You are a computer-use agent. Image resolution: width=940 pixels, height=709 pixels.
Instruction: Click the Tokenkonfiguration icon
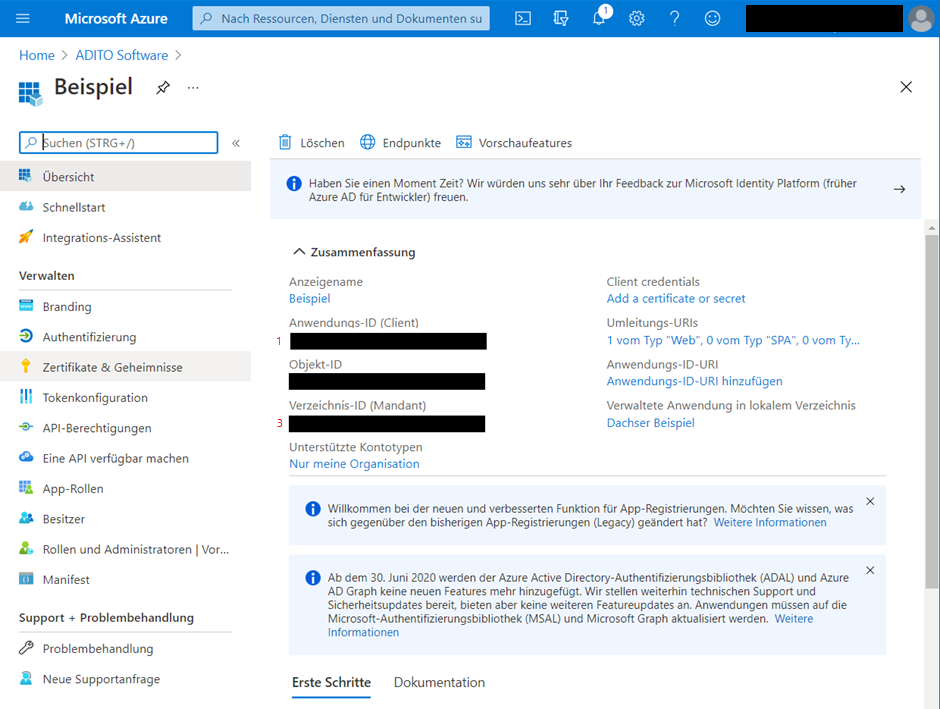pos(26,397)
